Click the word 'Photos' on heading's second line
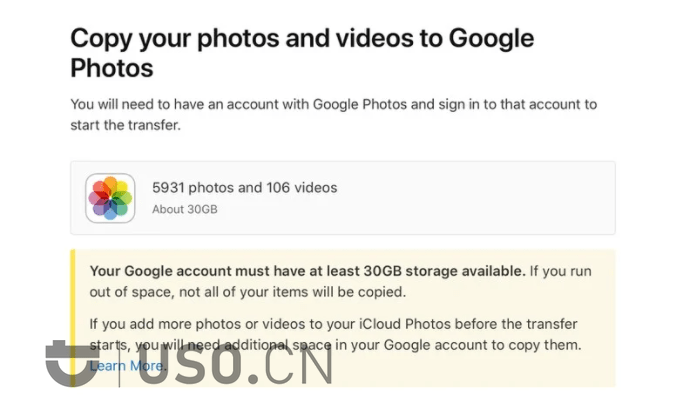The height and width of the screenshot is (414, 695). tap(112, 68)
